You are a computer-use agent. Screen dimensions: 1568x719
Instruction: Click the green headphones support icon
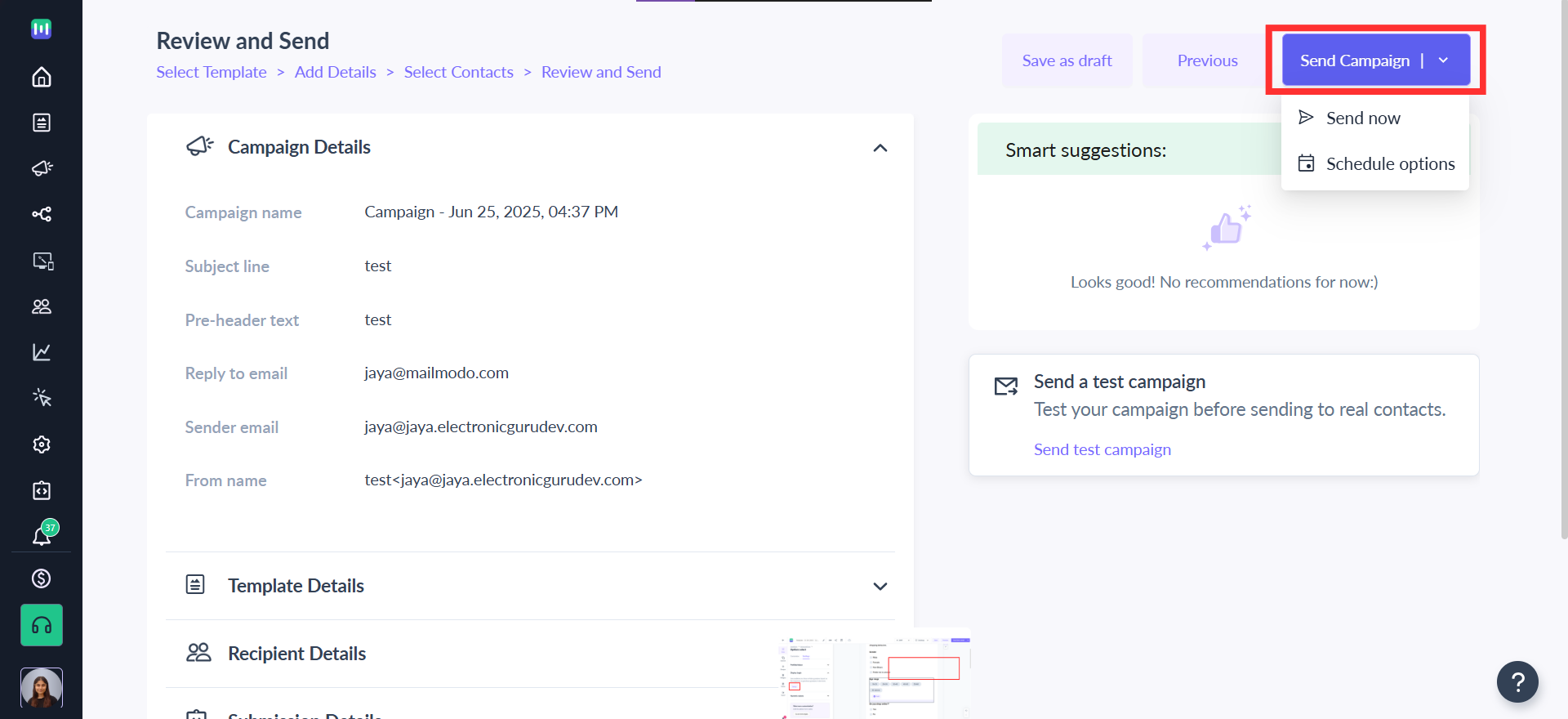(41, 625)
